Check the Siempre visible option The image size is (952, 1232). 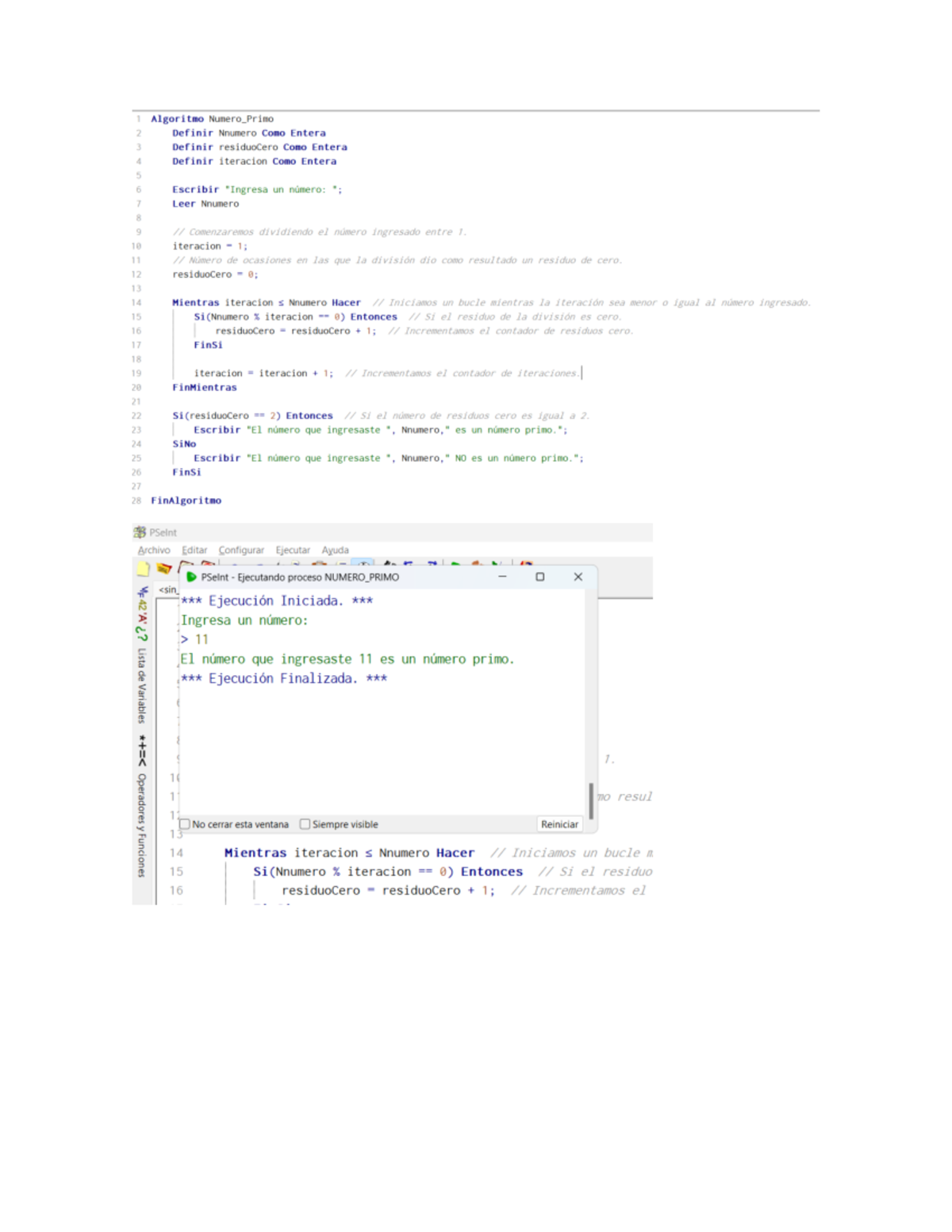(305, 824)
